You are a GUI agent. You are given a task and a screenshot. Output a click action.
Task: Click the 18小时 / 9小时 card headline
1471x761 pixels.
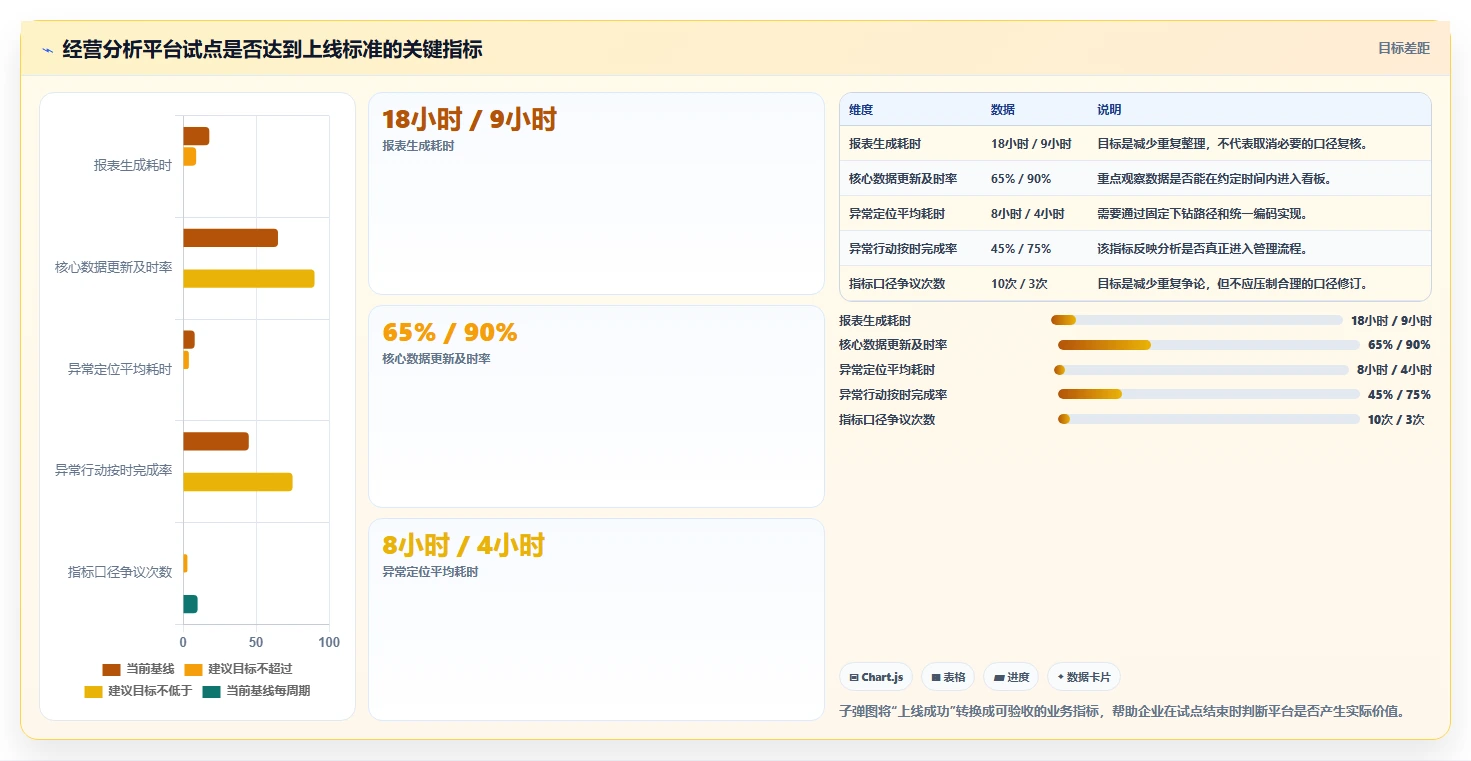pos(469,120)
